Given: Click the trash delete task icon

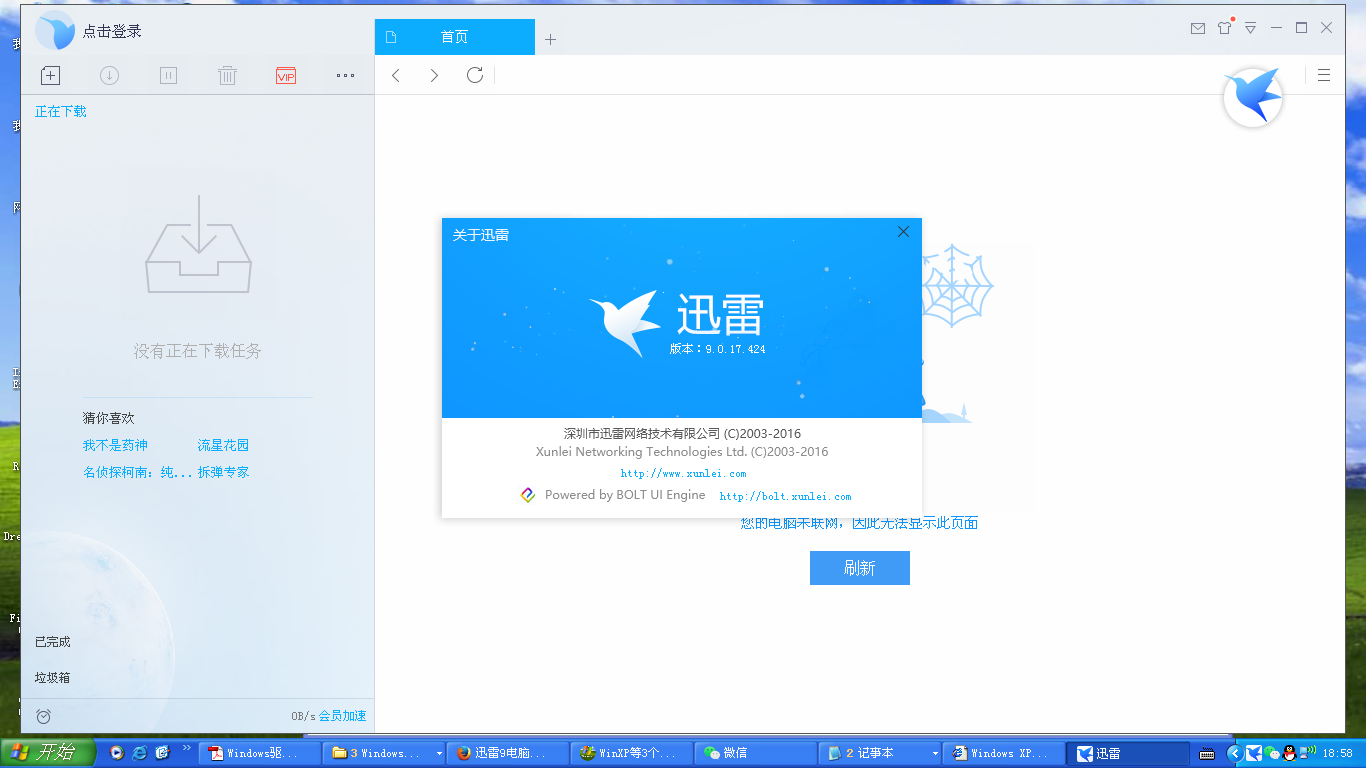Looking at the screenshot, I should point(227,75).
